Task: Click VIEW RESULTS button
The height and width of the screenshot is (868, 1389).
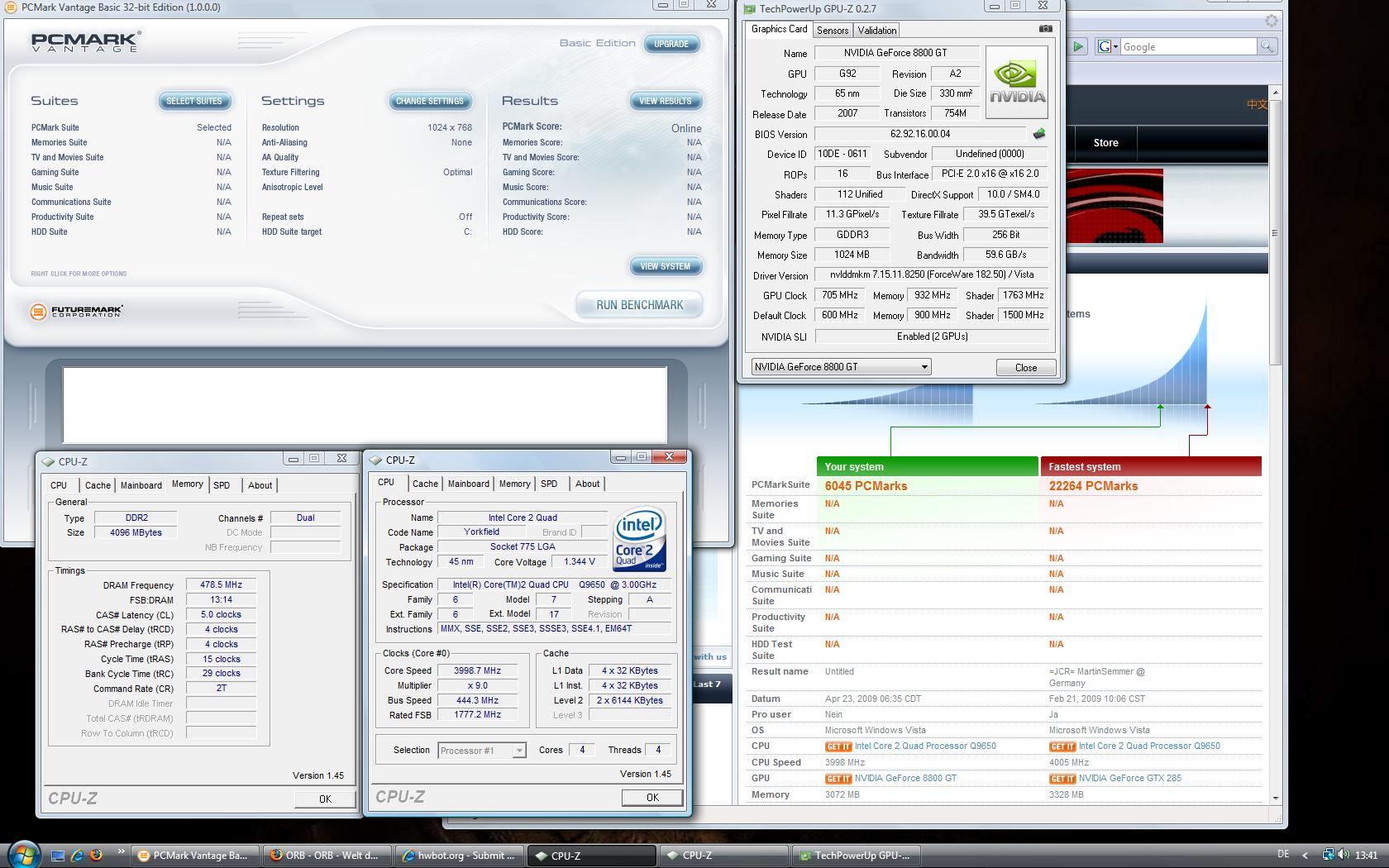Action: [x=666, y=101]
